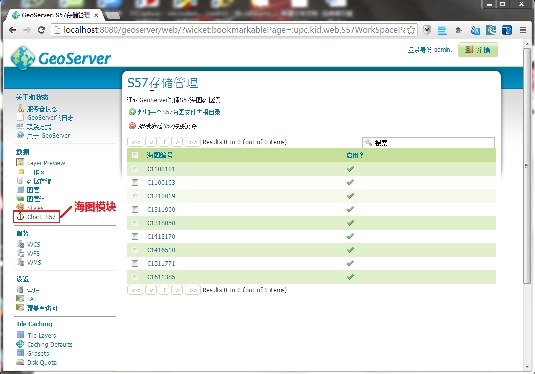Viewport: 535px width, 374px height.
Task: Click the green logout button
Action: 478,50
